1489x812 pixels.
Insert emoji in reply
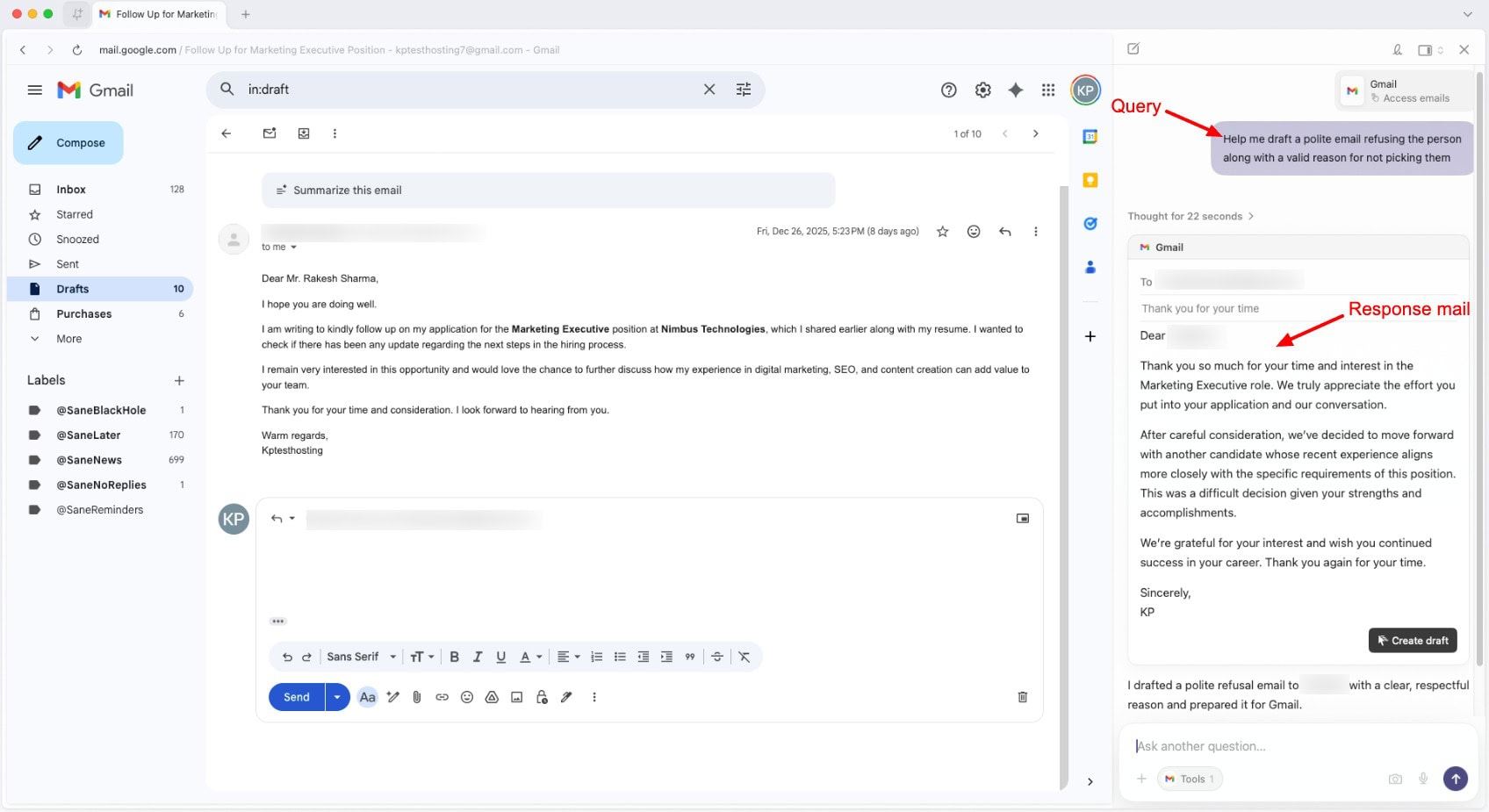pyautogui.click(x=467, y=697)
